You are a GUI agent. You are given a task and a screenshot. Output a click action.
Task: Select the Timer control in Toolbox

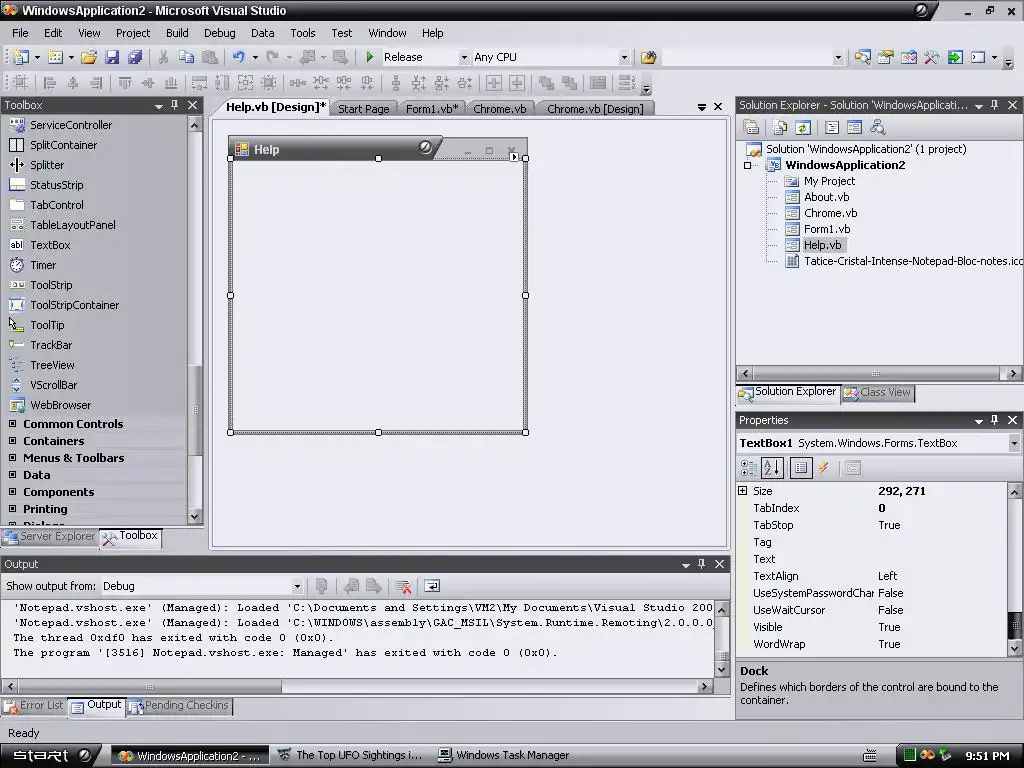click(x=42, y=265)
